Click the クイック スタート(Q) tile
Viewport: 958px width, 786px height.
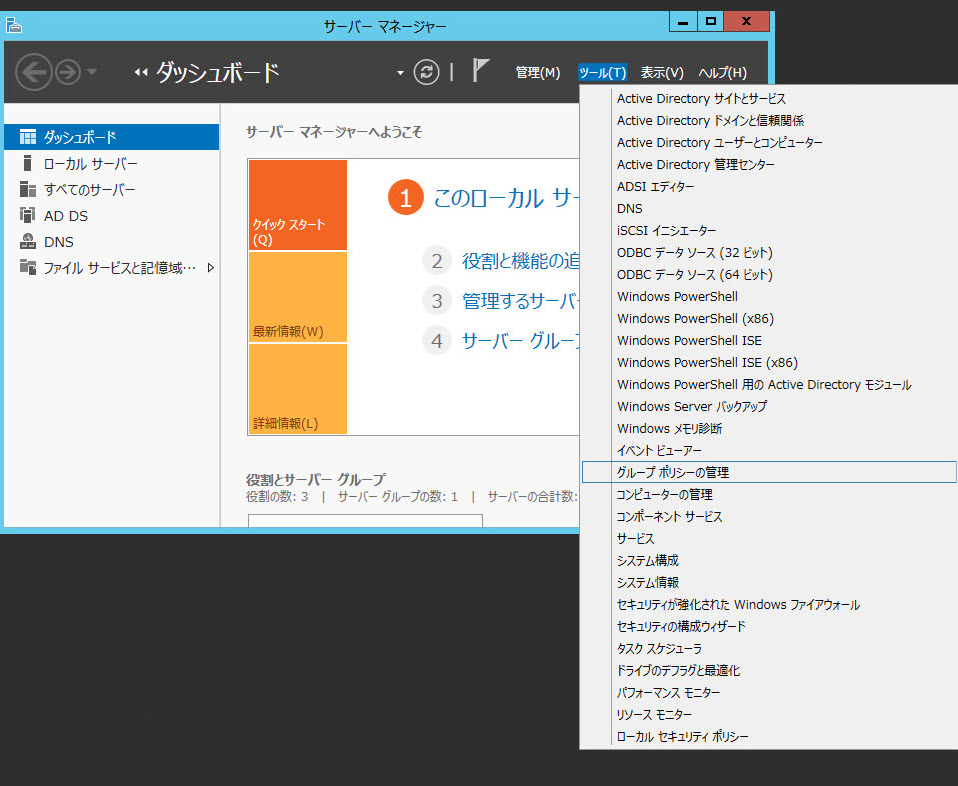click(x=297, y=205)
